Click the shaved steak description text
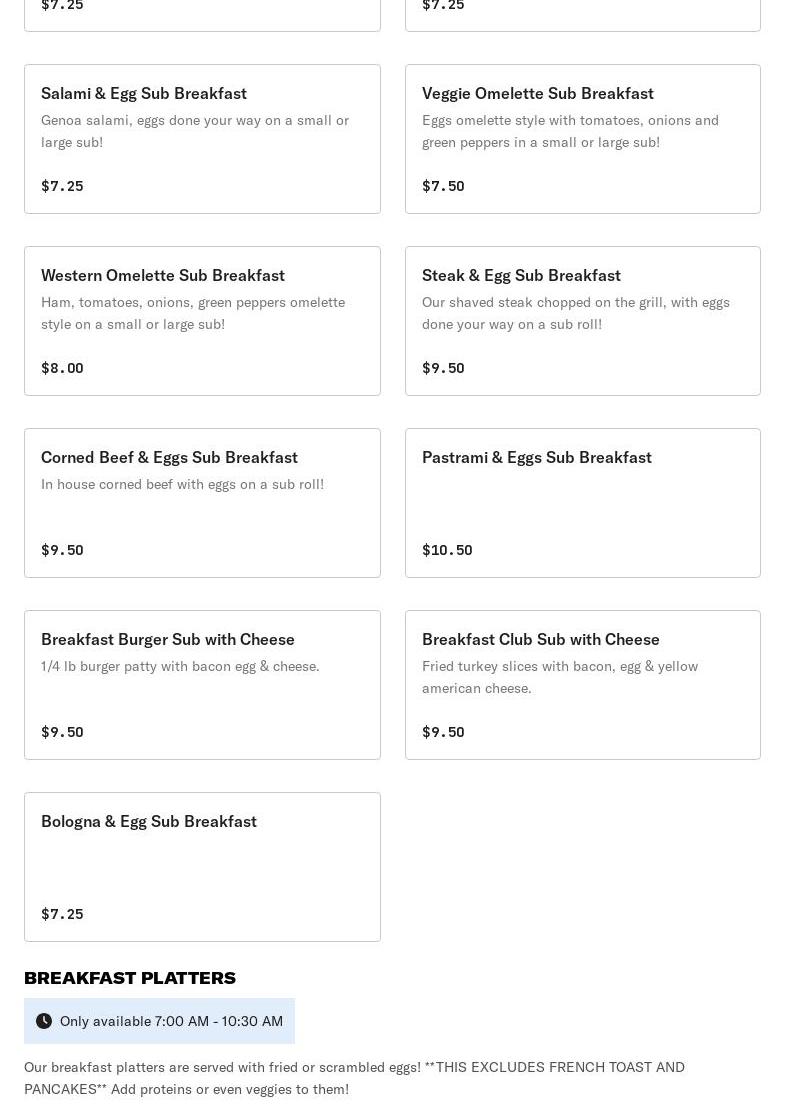Screen dimensions: 785x1109 click(575, 313)
